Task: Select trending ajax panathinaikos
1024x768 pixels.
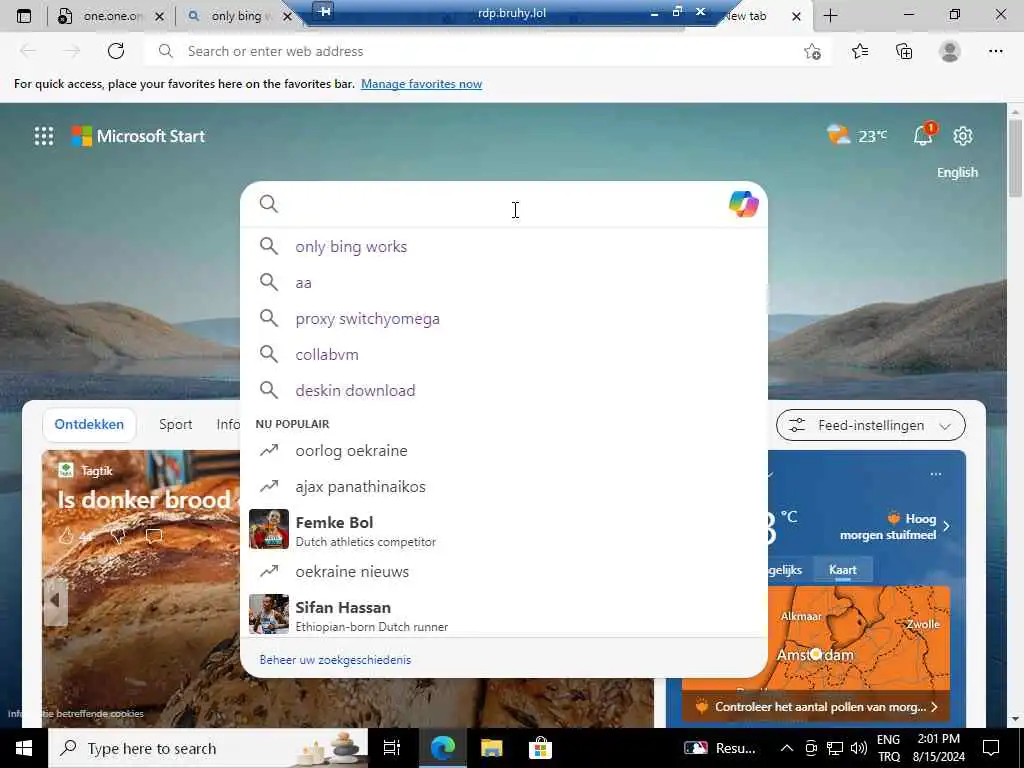Action: click(504, 487)
